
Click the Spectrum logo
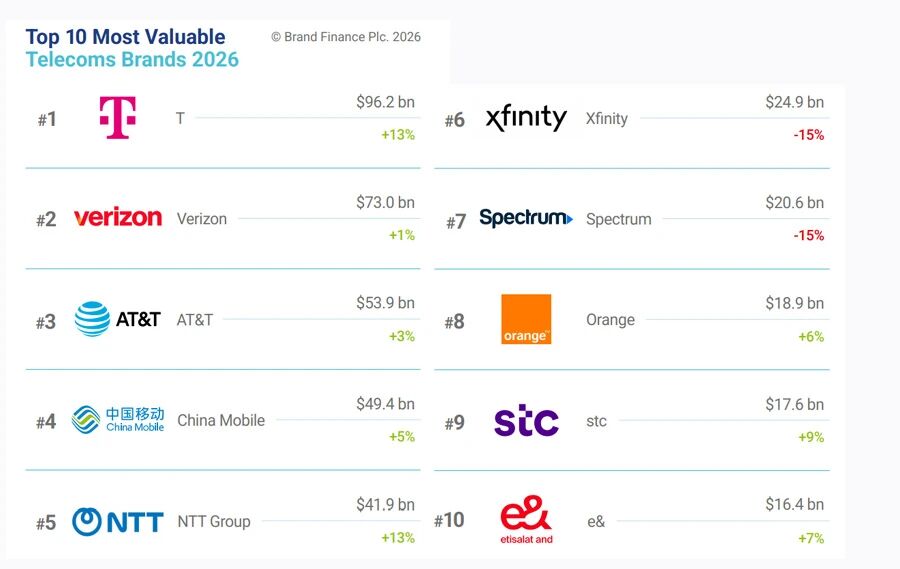(x=526, y=218)
